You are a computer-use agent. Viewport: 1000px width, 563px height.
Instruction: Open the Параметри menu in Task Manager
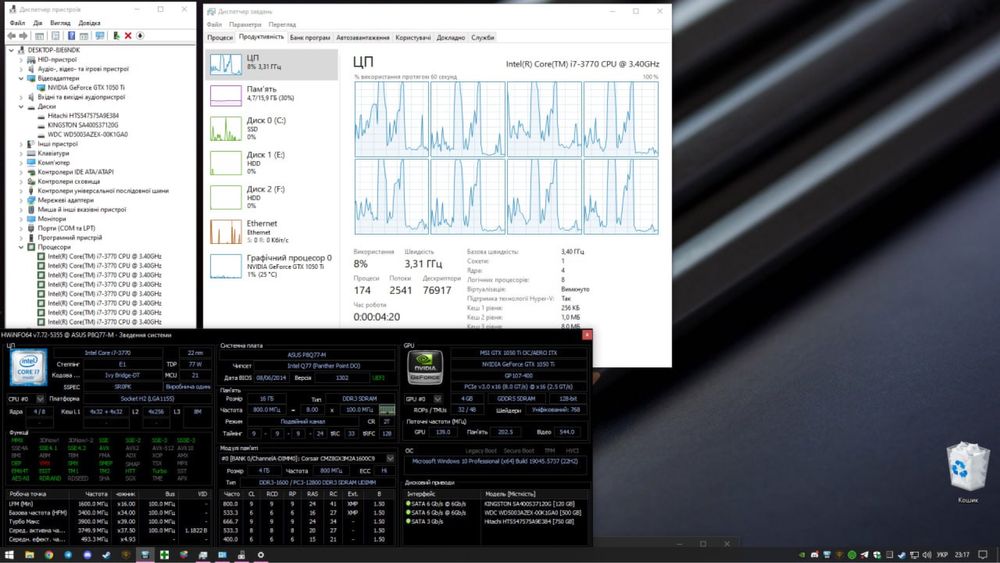pos(245,24)
